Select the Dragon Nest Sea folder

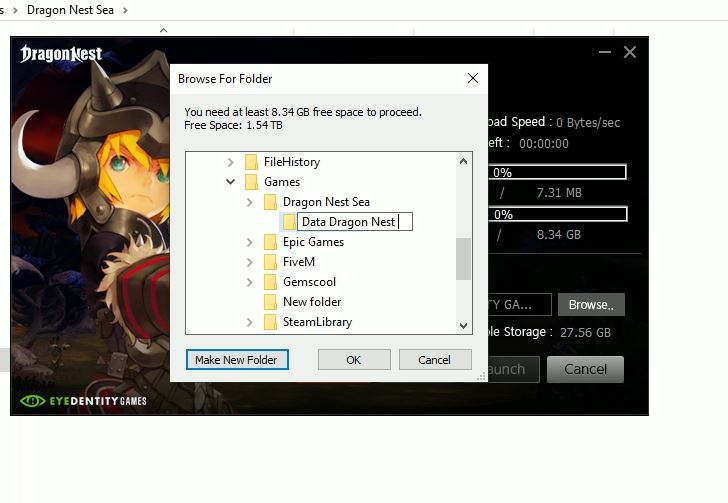click(x=326, y=202)
